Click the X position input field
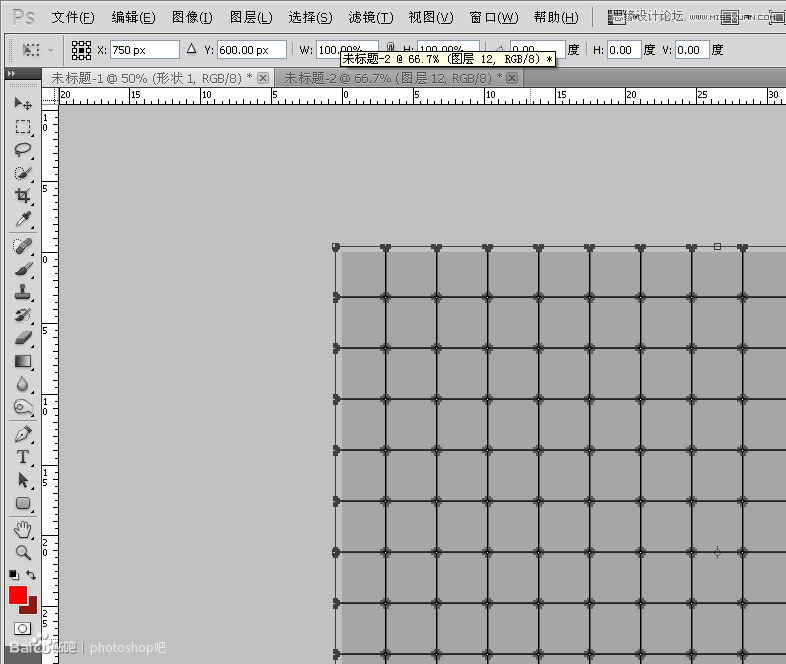This screenshot has height=664, width=786. (x=144, y=49)
